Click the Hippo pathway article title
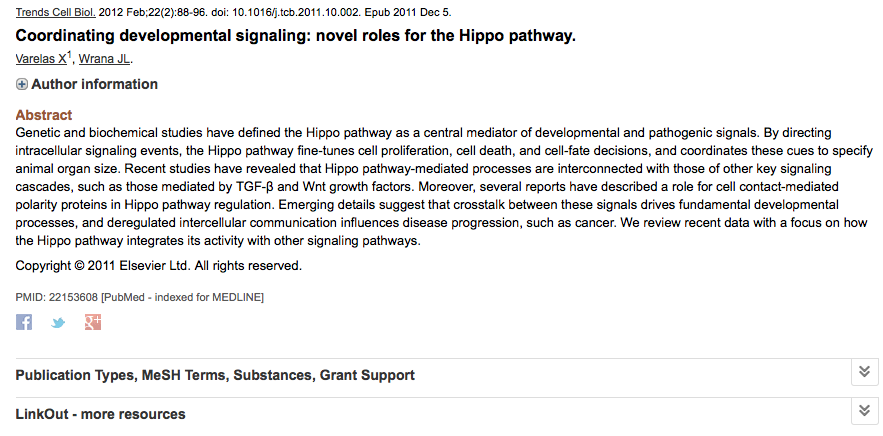883x436 pixels. 296,35
